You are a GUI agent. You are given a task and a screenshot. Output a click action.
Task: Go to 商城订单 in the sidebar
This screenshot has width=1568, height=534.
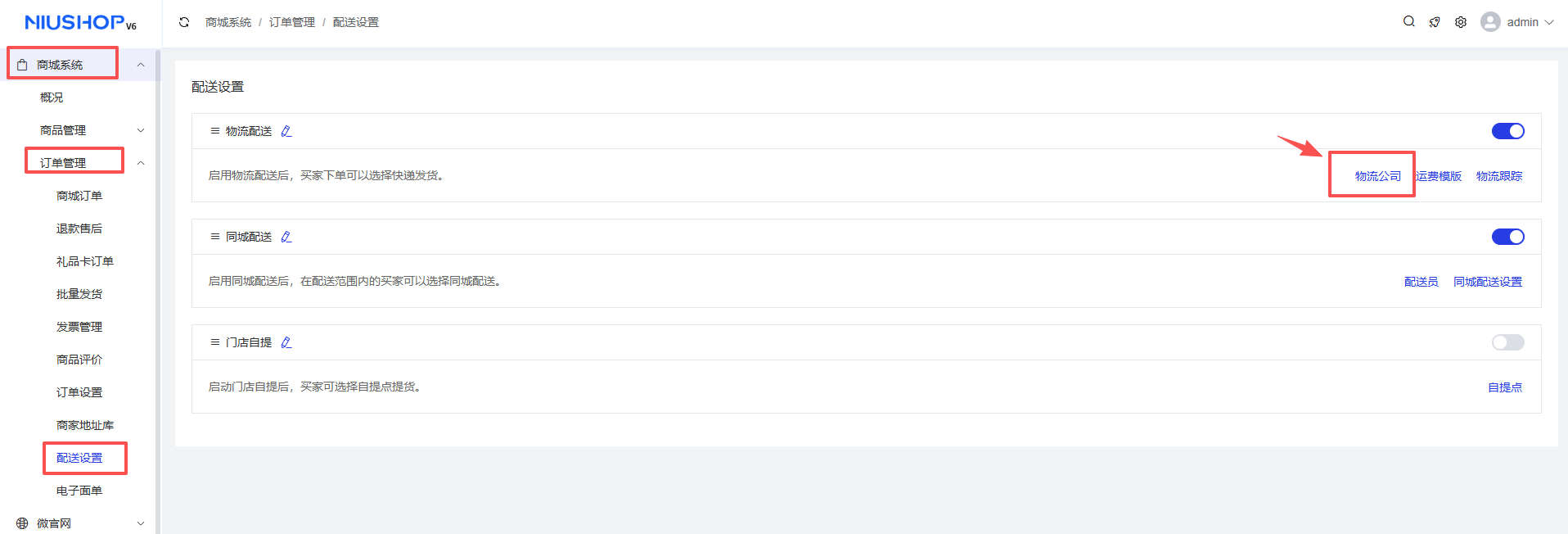point(79,196)
